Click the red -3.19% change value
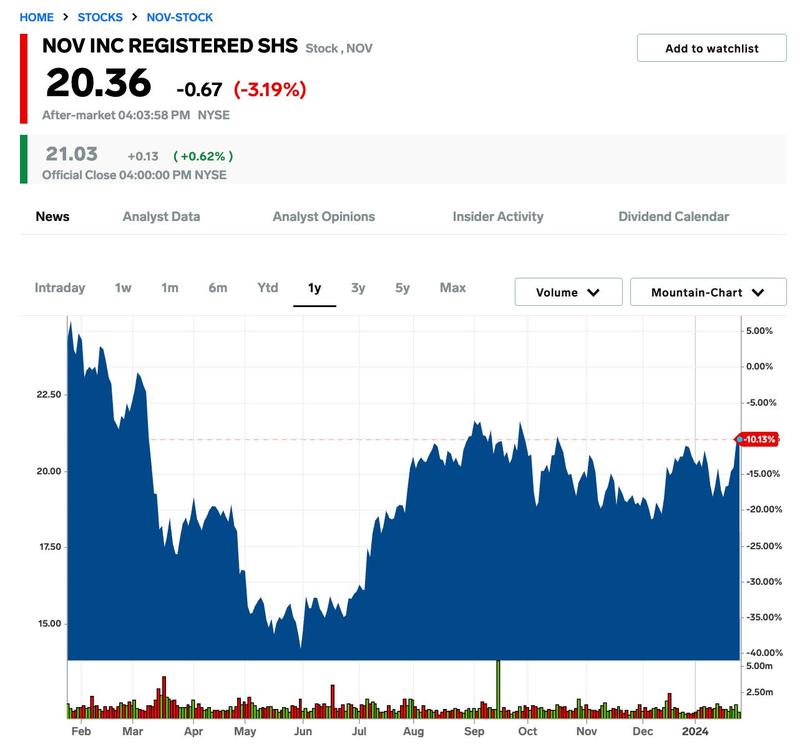800x749 pixels. 270,89
